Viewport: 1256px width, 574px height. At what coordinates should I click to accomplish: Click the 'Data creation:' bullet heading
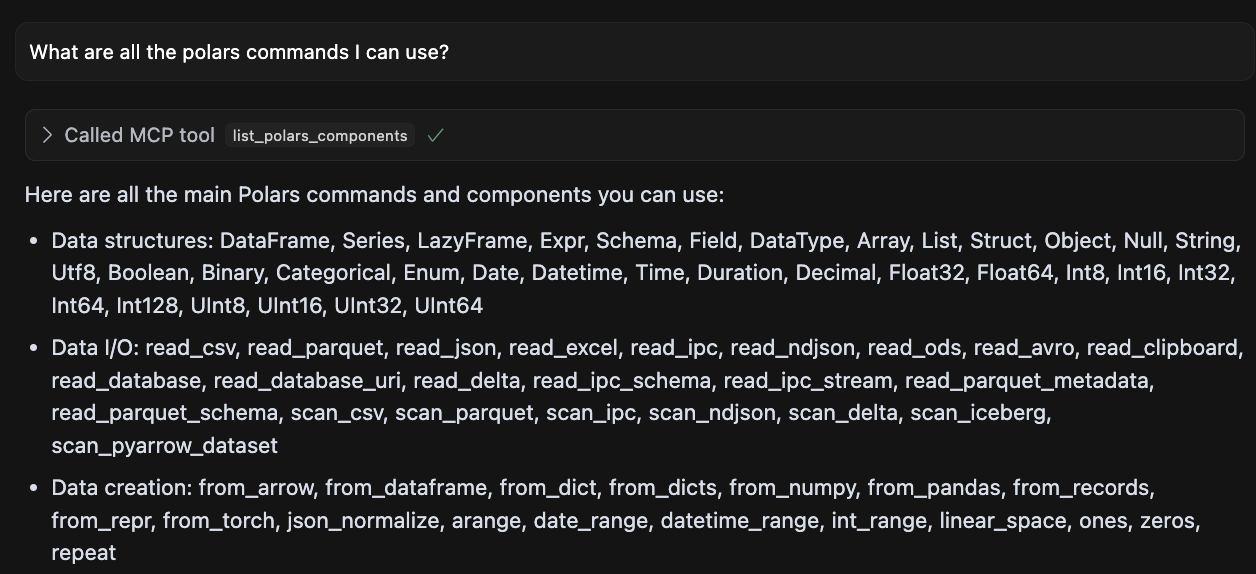122,488
